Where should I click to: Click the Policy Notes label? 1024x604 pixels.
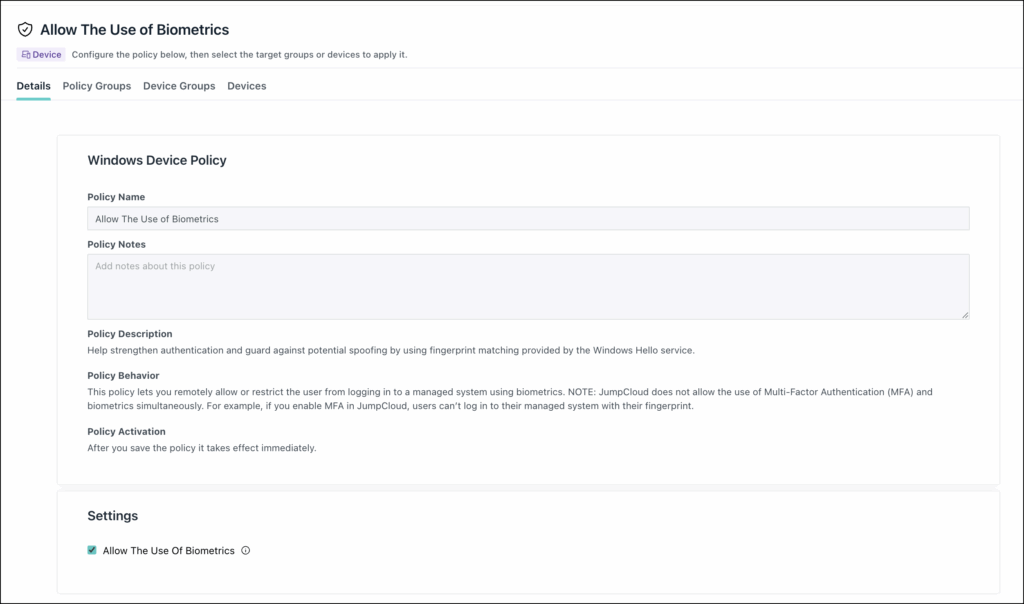click(116, 244)
